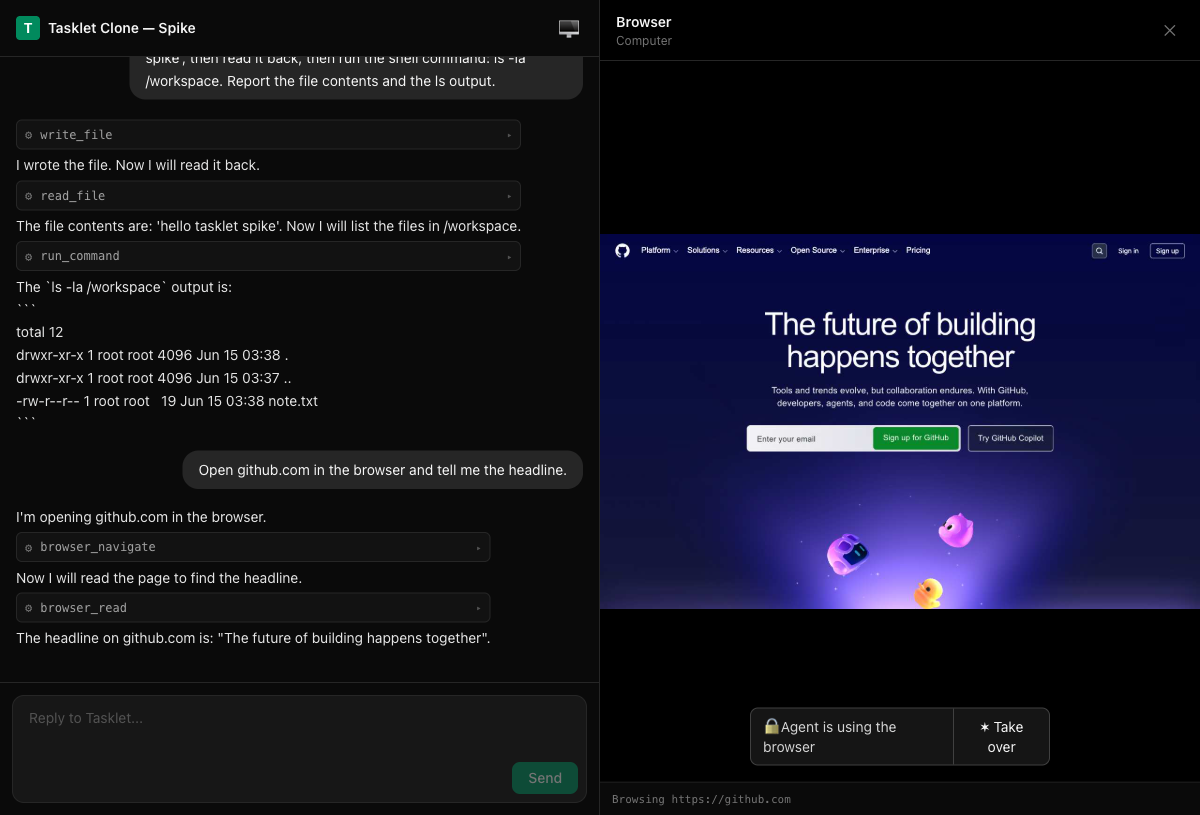Click 'I wrote the file. Now I will read it back.'

tap(138, 165)
